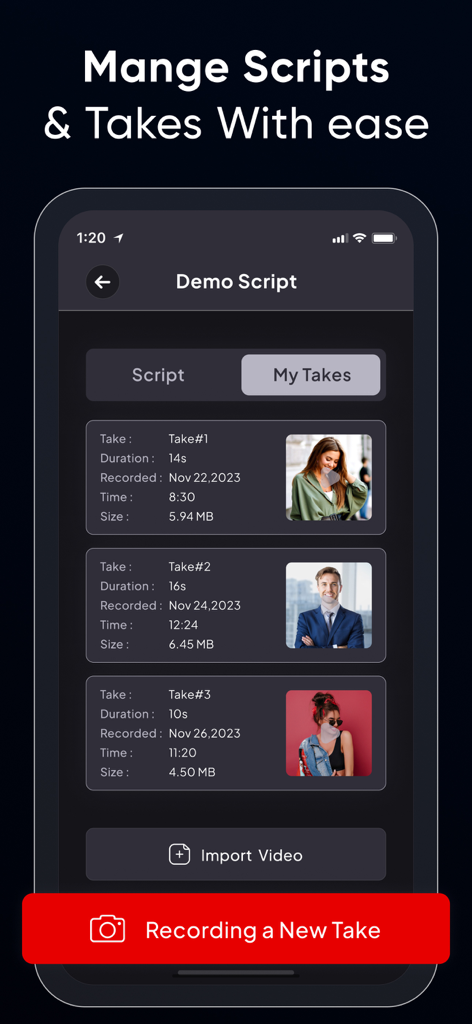472x1024 pixels.
Task: Tap the battery status icon
Action: click(385, 238)
